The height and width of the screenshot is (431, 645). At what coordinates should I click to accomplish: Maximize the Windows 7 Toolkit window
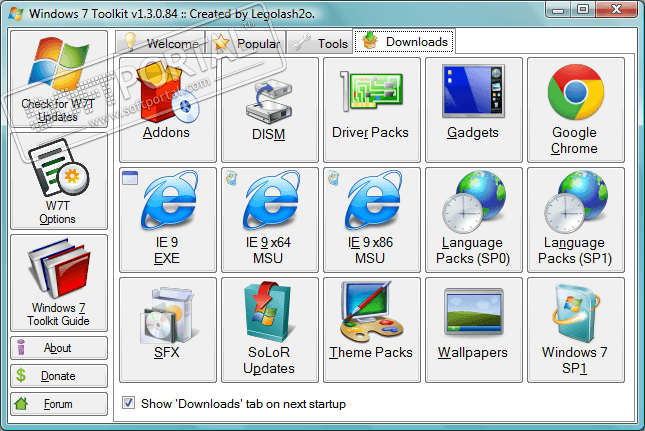[583, 9]
